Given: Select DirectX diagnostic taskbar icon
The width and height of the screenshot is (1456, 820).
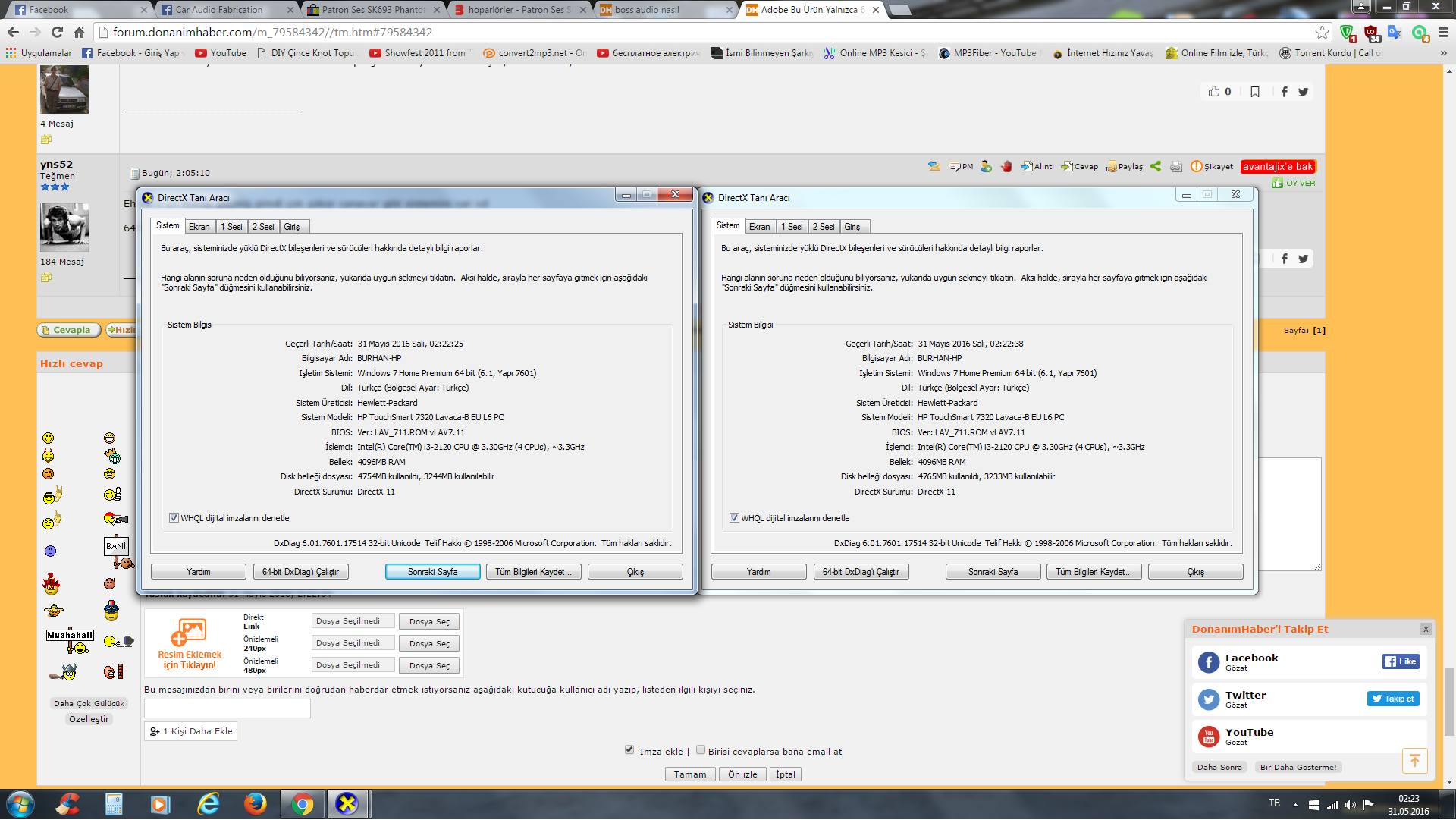Looking at the screenshot, I should click(x=347, y=804).
